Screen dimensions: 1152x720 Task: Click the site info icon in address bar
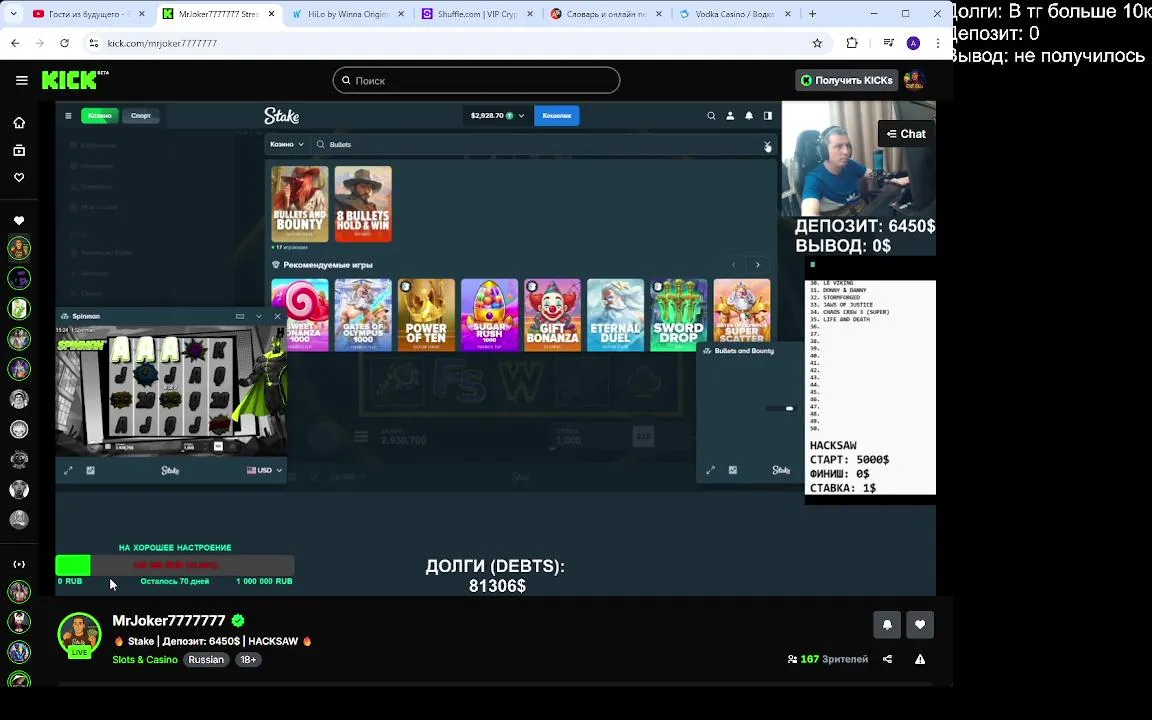click(93, 43)
